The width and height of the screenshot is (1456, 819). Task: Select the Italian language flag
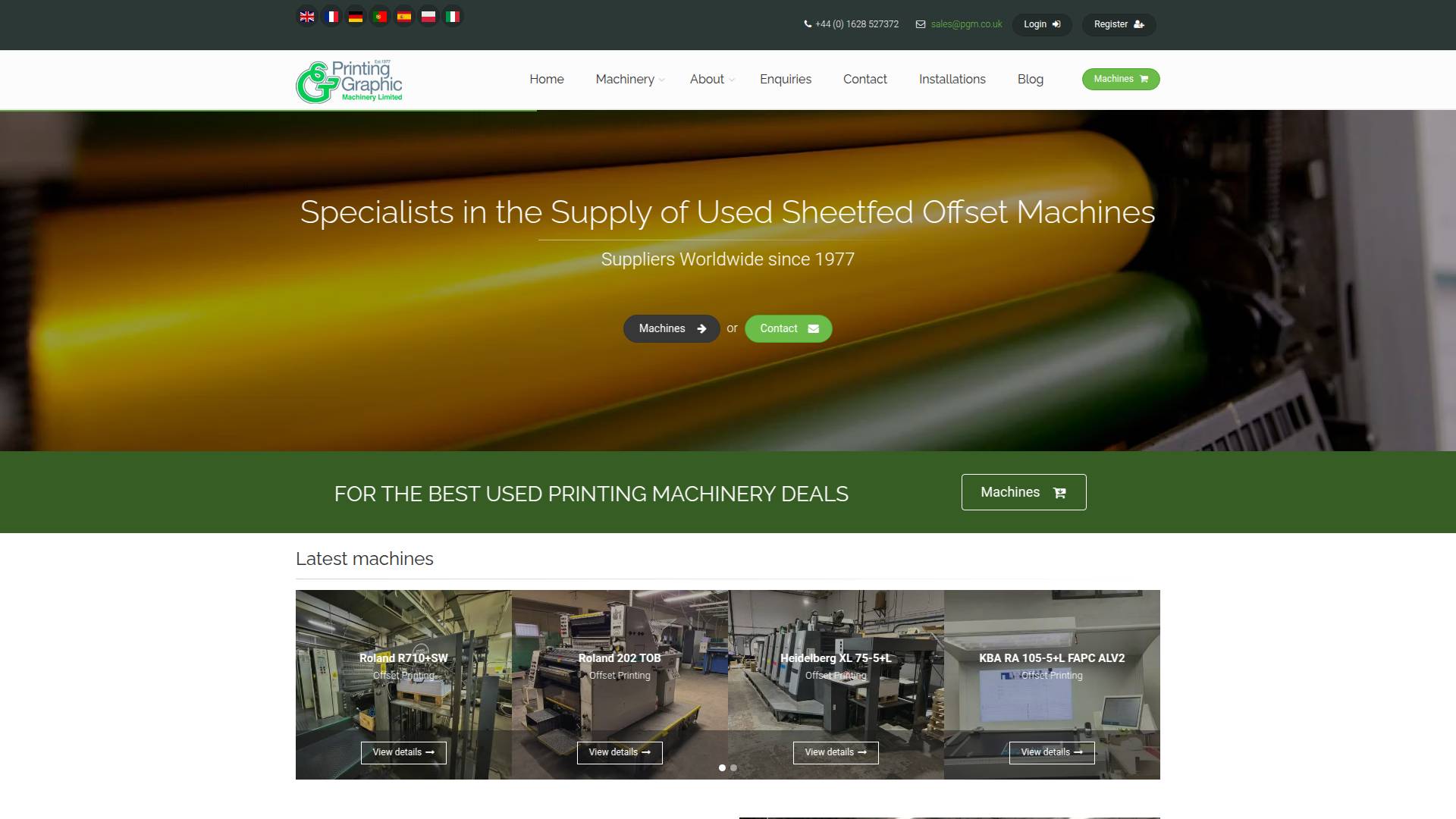453,15
